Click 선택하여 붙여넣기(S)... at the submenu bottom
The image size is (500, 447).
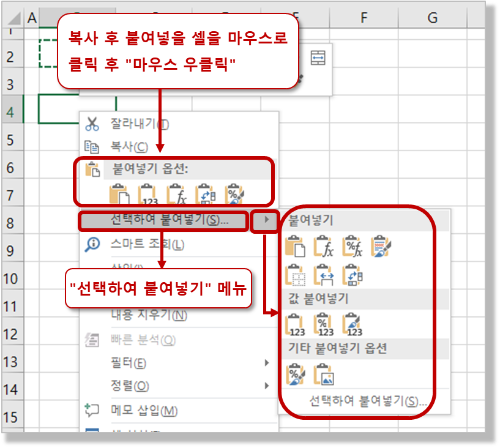(x=368, y=401)
